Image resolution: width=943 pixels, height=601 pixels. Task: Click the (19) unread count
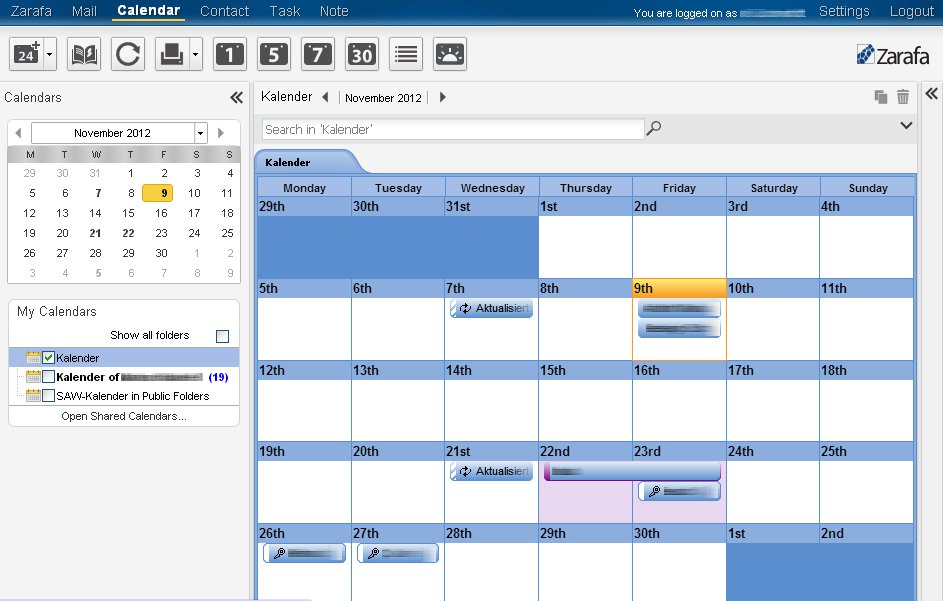pyautogui.click(x=218, y=377)
